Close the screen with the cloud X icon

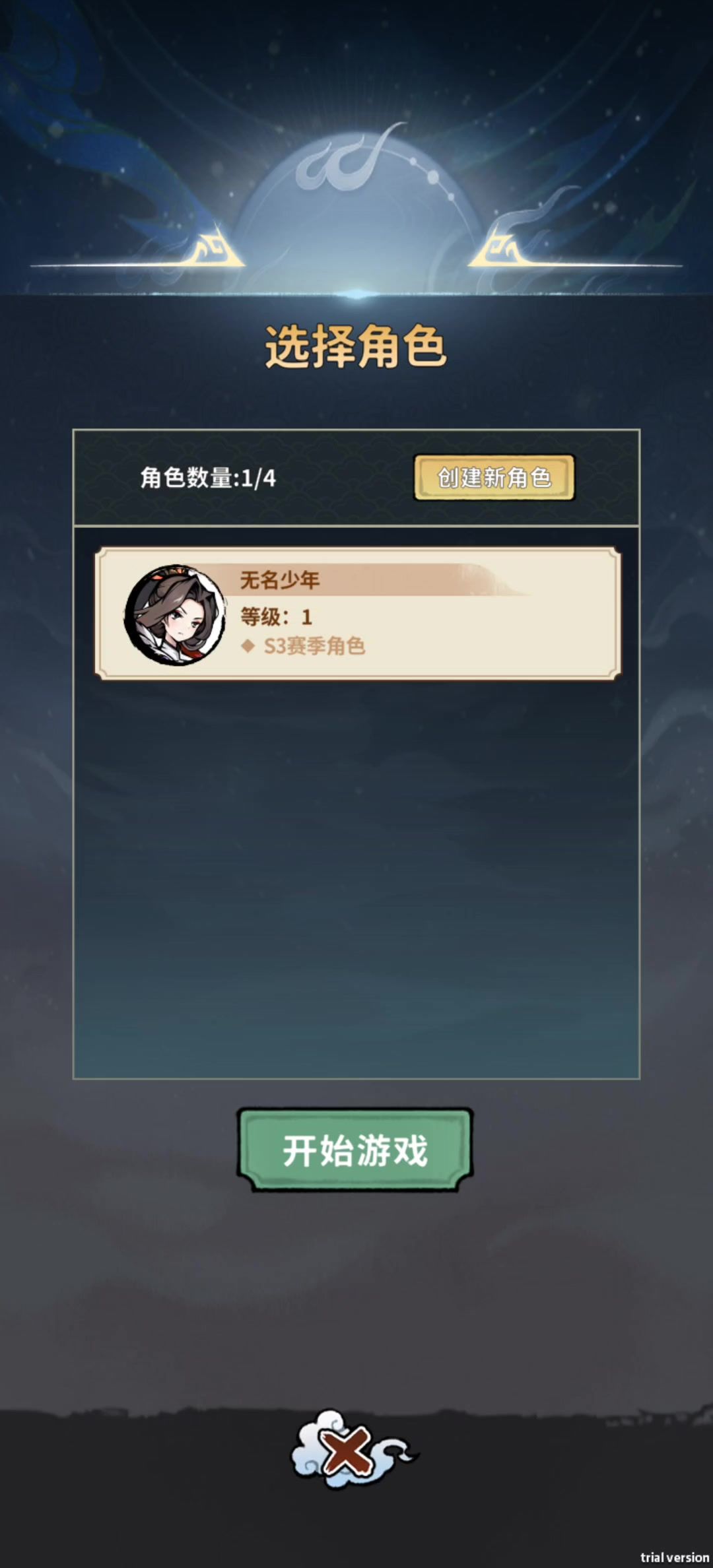[x=354, y=1450]
